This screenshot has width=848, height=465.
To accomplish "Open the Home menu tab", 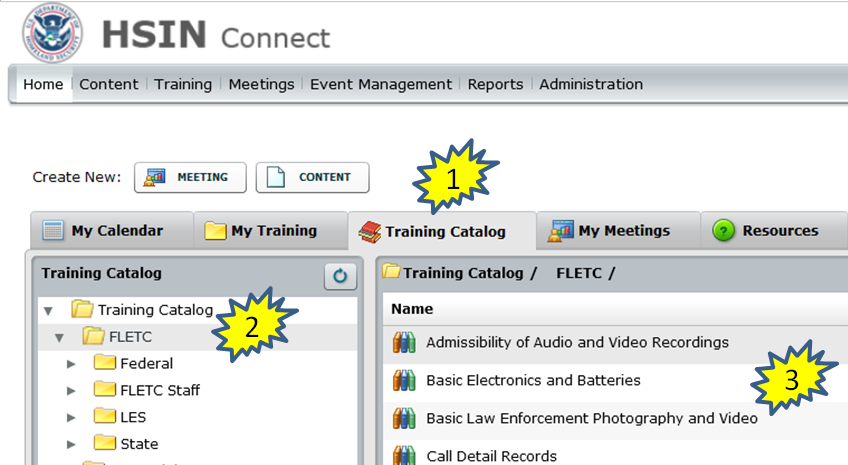I will coord(43,84).
